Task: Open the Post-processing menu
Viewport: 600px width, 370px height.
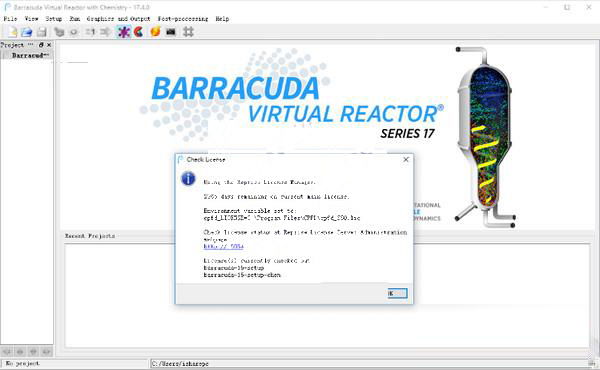Action: 183,18
